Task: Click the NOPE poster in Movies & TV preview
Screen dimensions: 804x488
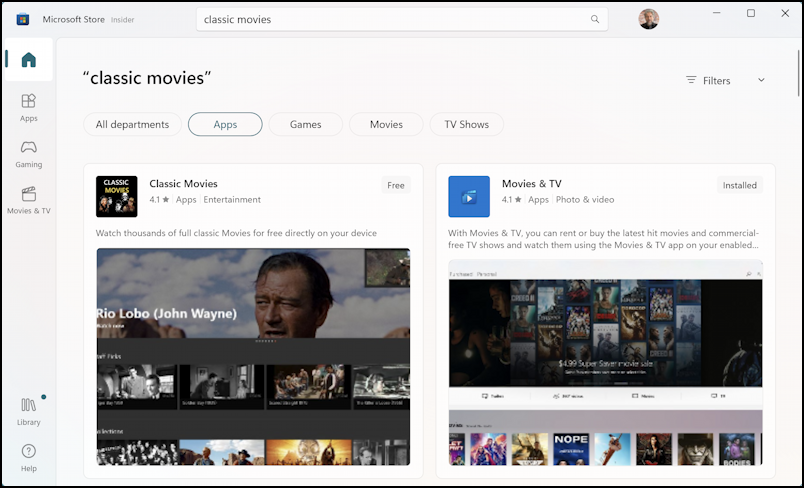Action: tap(571, 449)
